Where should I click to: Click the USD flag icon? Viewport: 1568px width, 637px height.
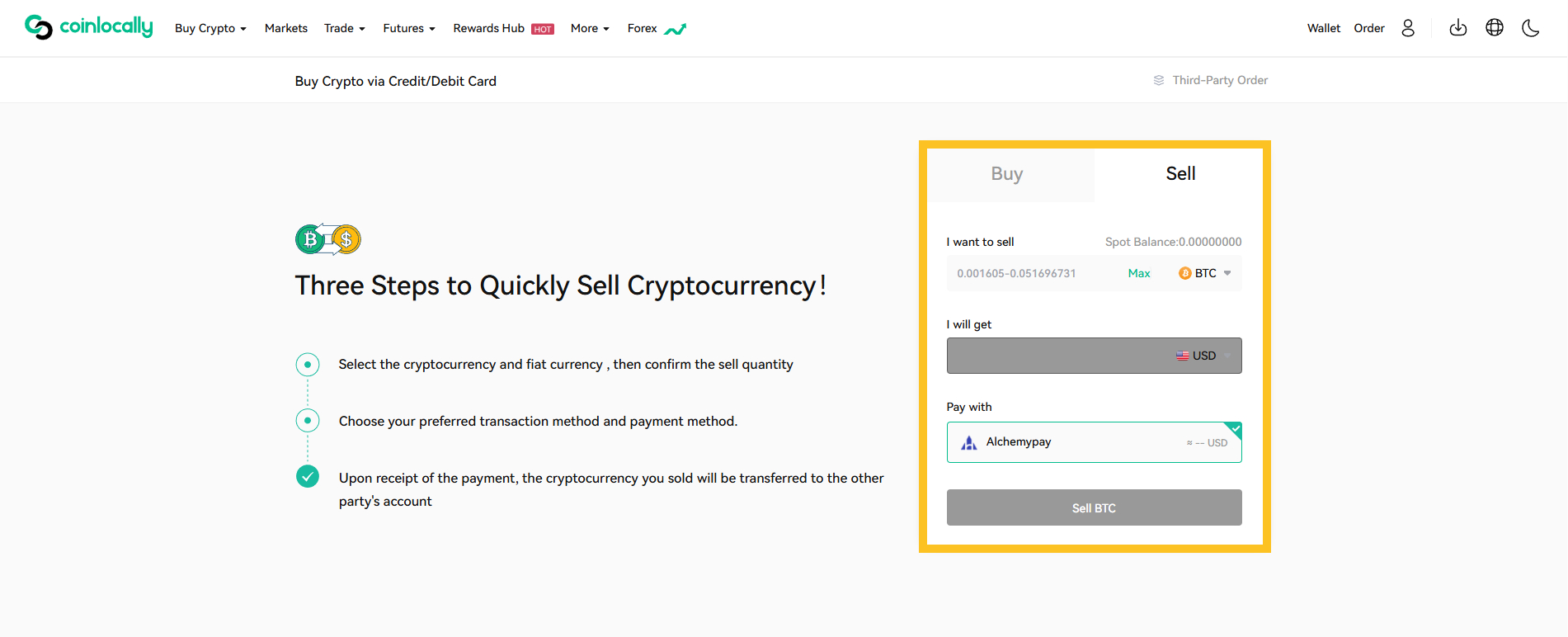click(1183, 356)
